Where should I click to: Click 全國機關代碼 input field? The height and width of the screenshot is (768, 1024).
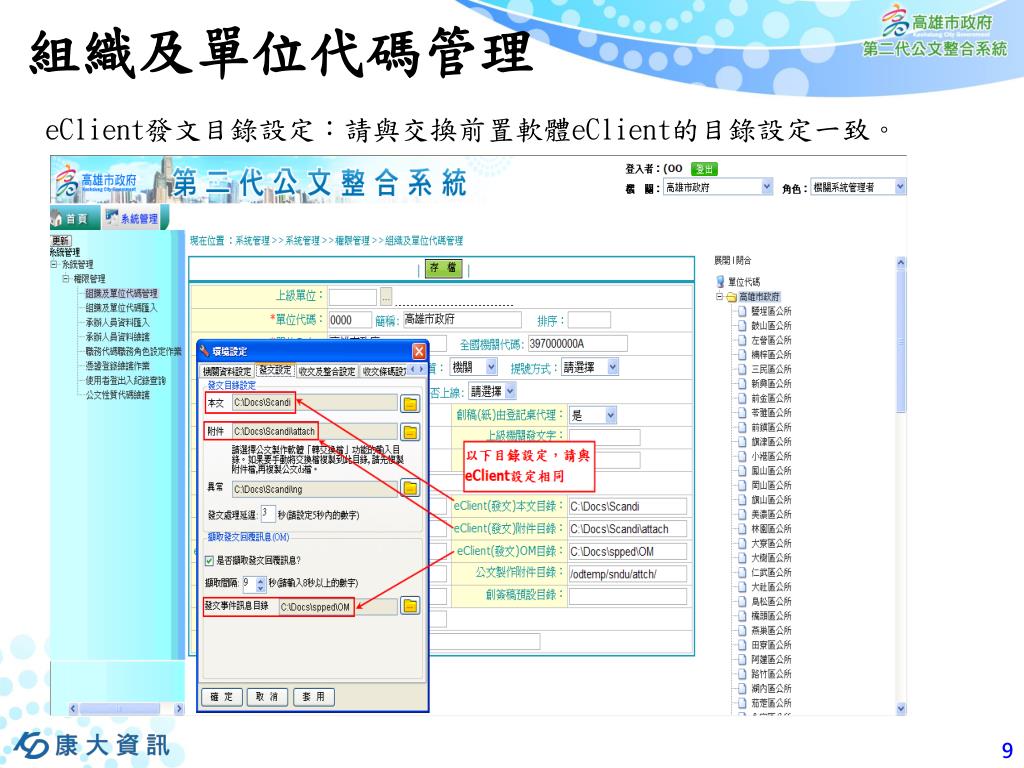coord(577,344)
